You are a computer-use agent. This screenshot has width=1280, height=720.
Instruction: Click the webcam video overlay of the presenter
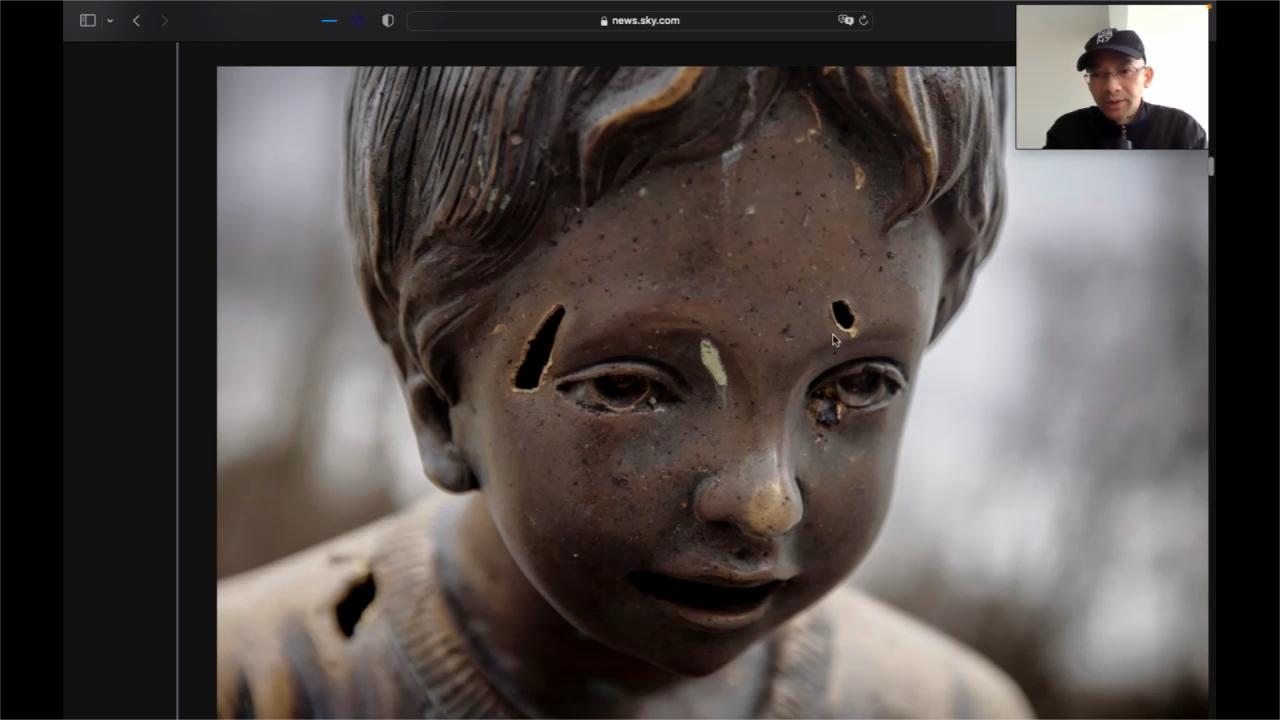pos(1111,77)
